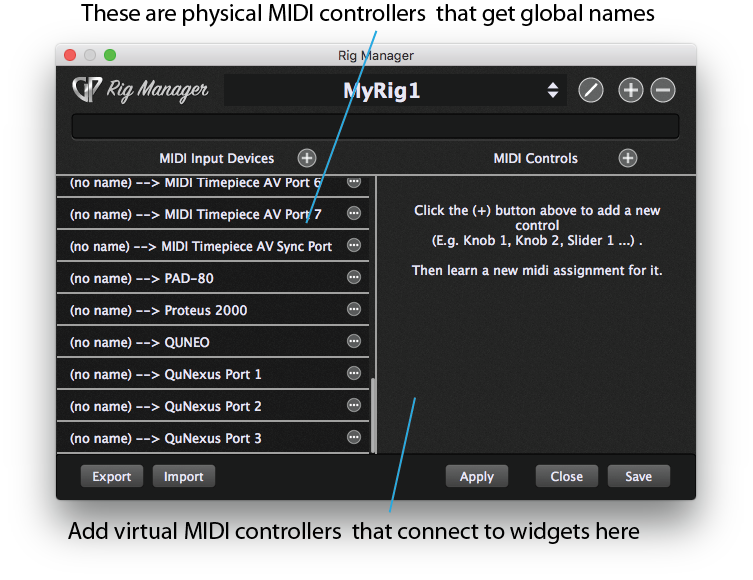Select the MIDI Timepiece AV Port 7 row
Viewport: 753px width, 580px height.
pos(213,214)
